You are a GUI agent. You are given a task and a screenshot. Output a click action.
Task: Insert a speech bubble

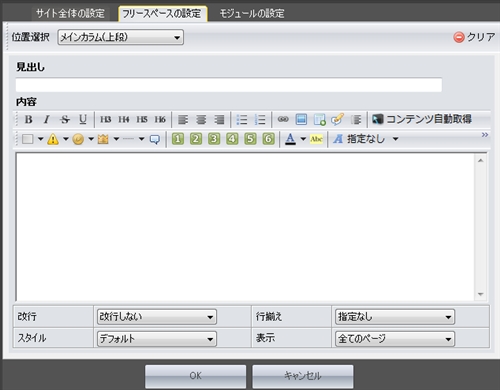pyautogui.click(x=154, y=139)
